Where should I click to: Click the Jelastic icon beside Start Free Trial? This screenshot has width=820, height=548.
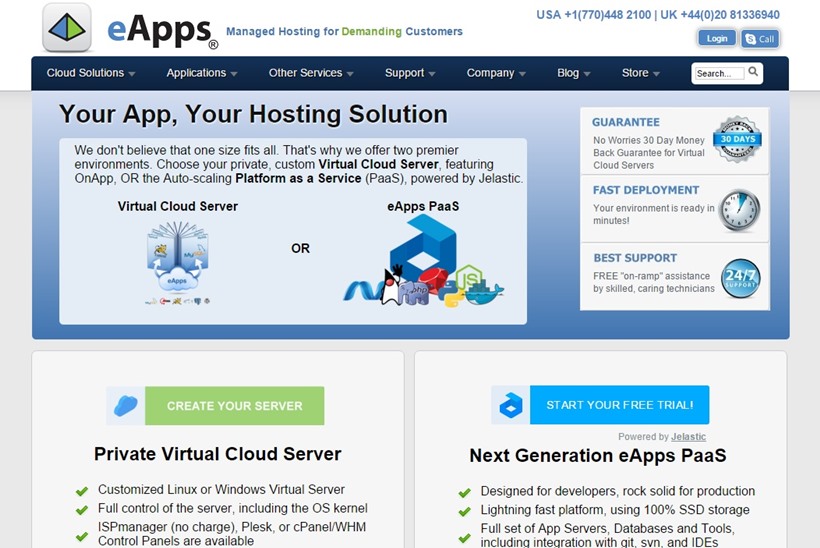coord(510,405)
